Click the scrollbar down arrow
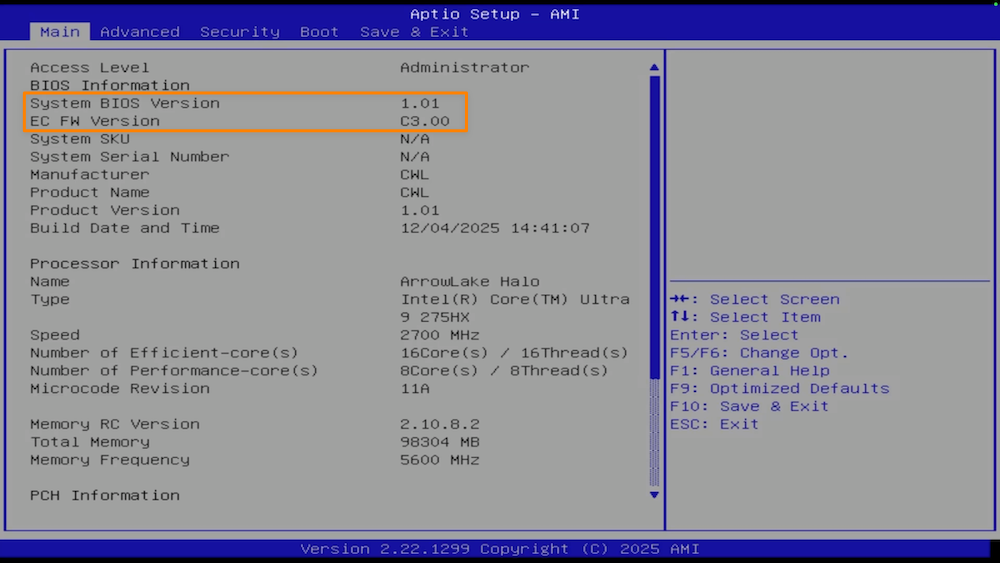The width and height of the screenshot is (1000, 563). [654, 495]
